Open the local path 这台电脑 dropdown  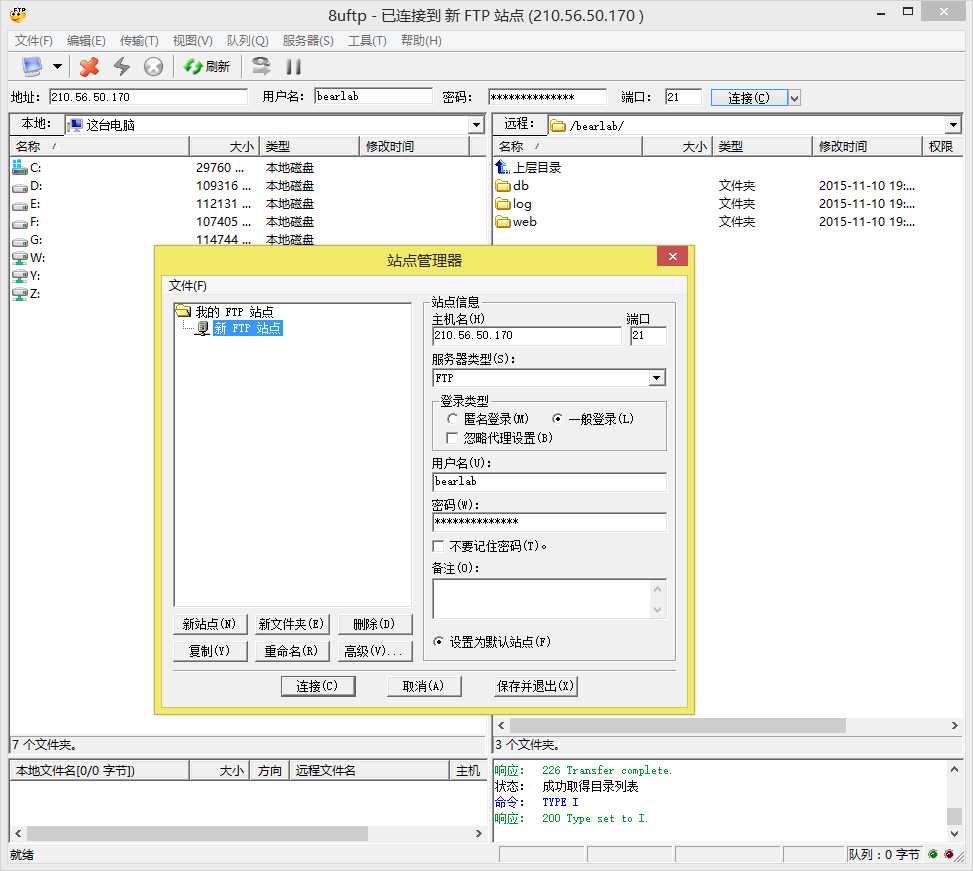click(476, 125)
